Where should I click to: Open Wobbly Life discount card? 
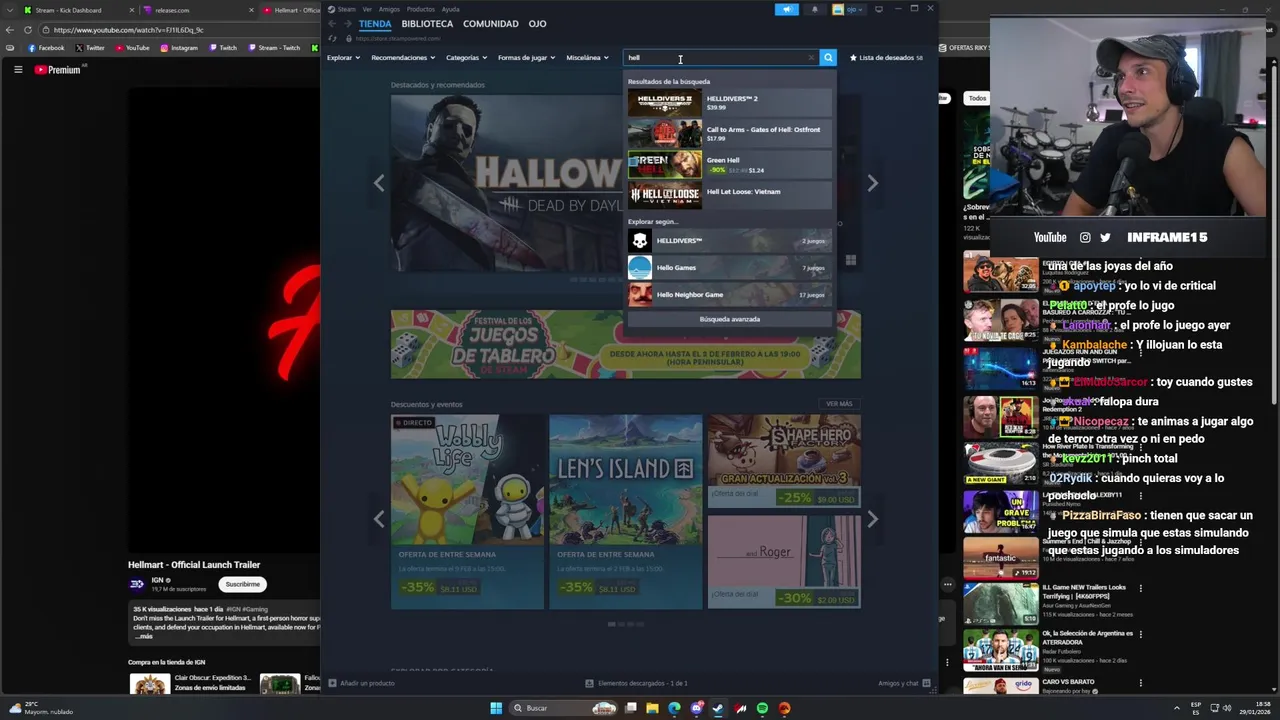coord(467,512)
